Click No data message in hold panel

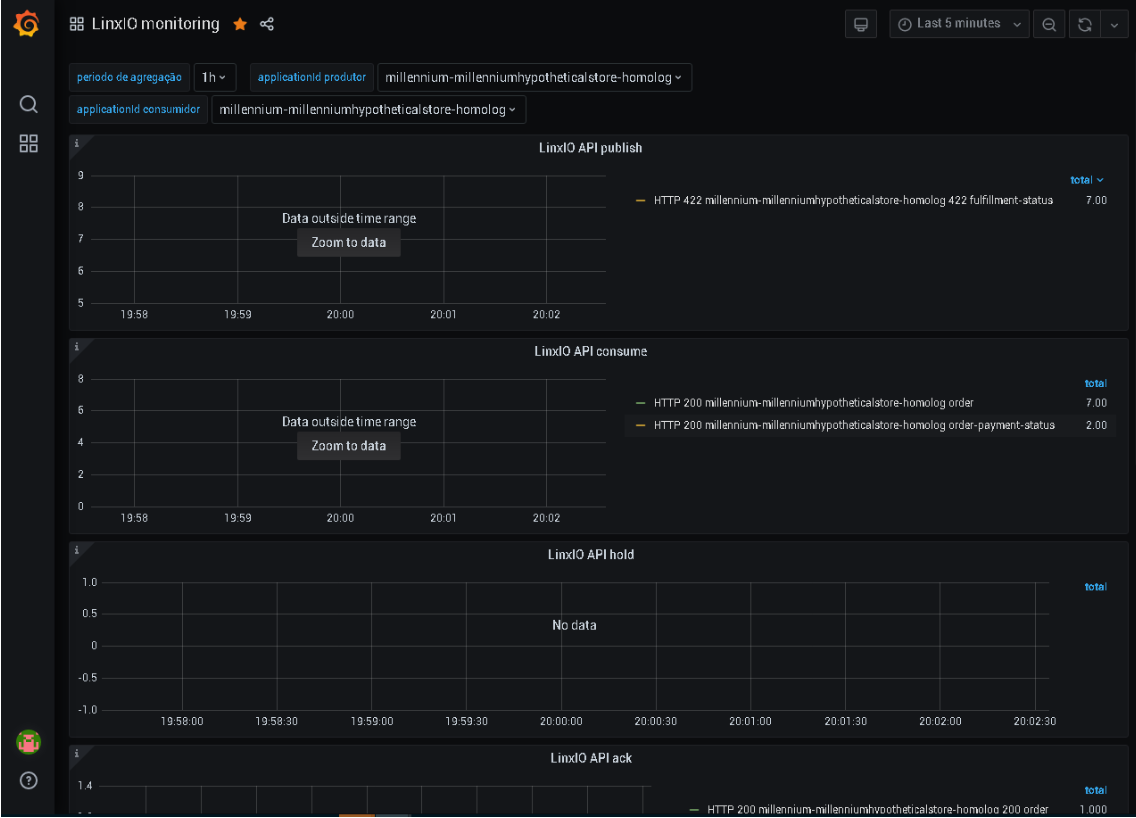tap(574, 625)
